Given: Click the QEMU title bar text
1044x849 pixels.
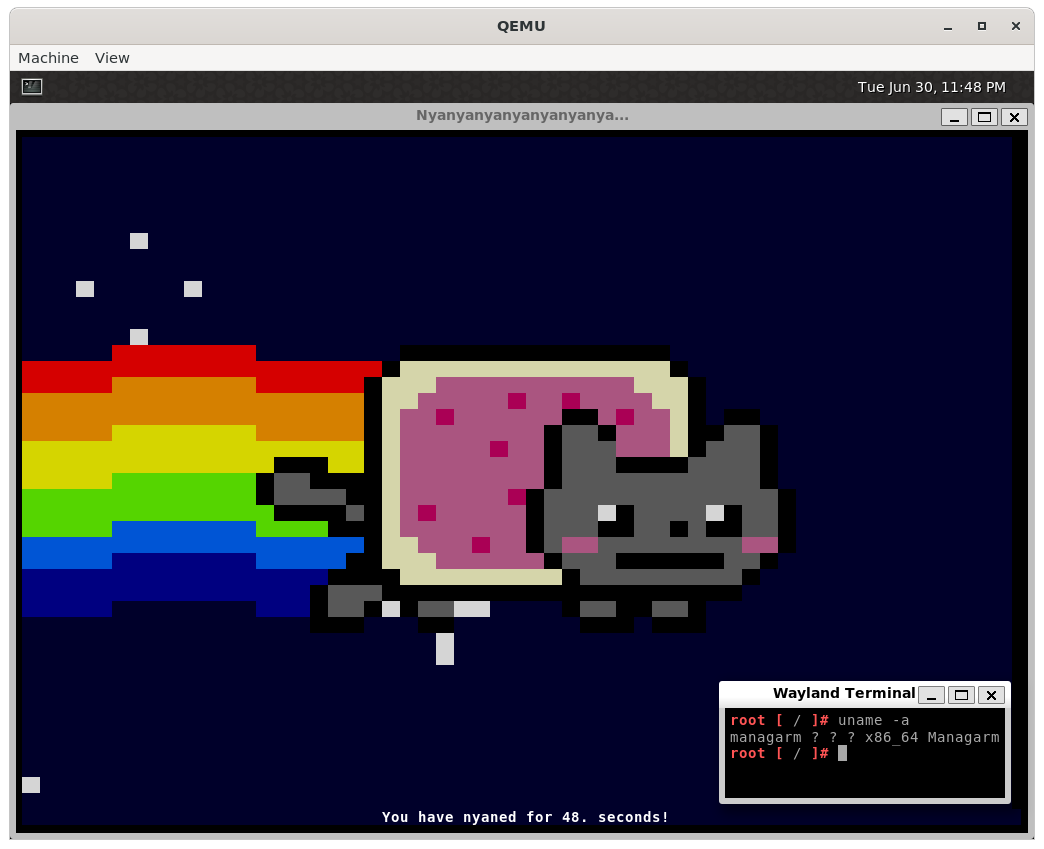Looking at the screenshot, I should point(521,26).
